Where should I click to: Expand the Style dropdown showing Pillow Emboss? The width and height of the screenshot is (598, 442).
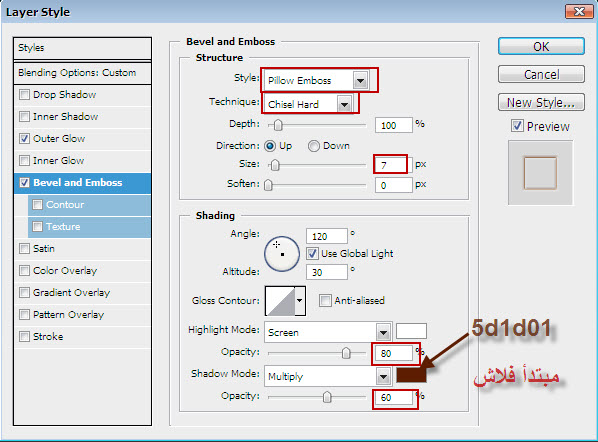click(316, 80)
